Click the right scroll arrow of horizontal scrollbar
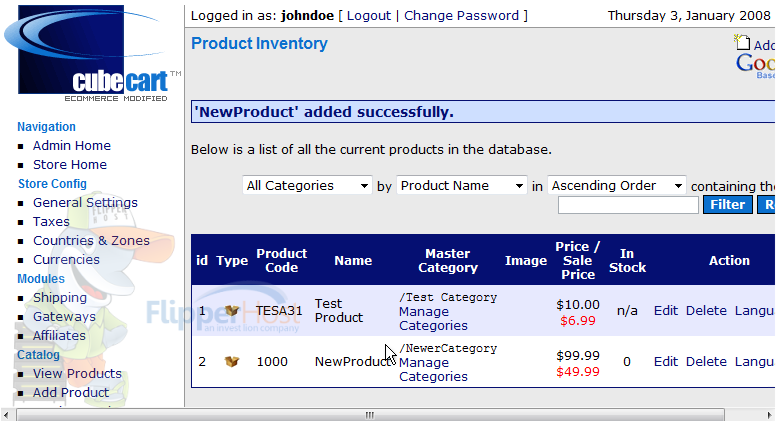Image resolution: width=776 pixels, height=422 pixels. tap(770, 415)
